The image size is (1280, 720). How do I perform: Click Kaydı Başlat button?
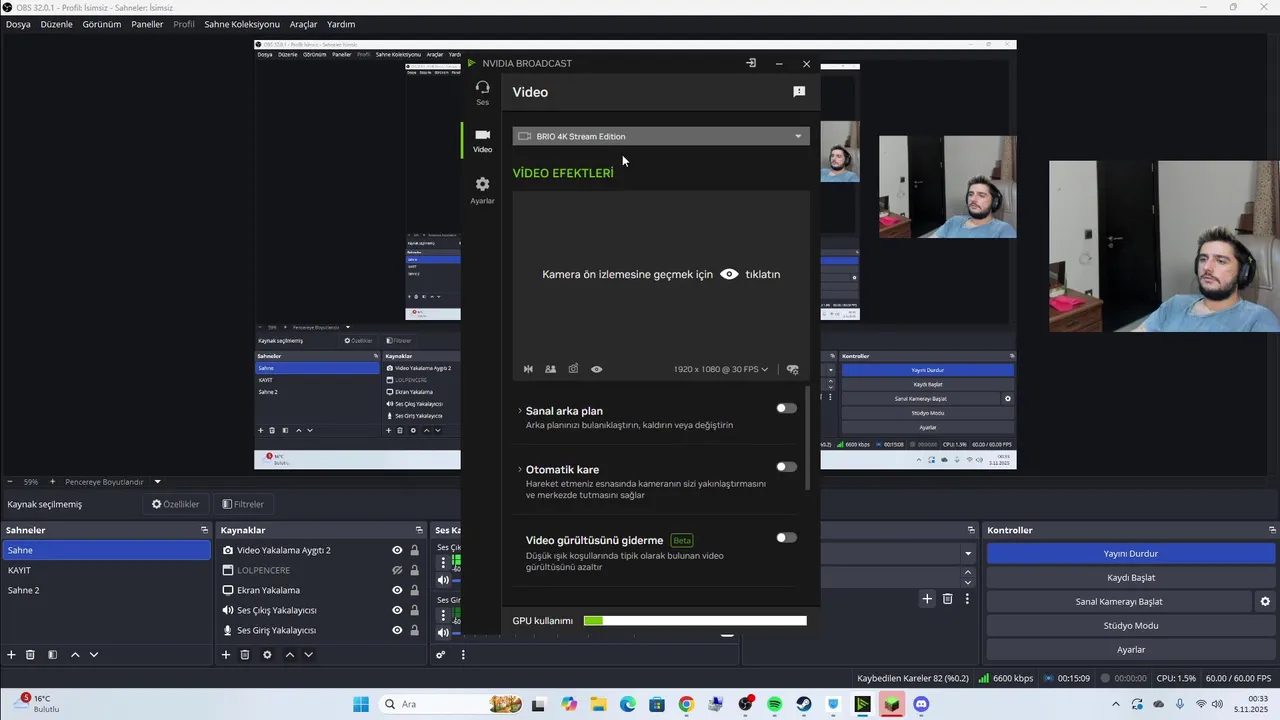click(x=1131, y=577)
